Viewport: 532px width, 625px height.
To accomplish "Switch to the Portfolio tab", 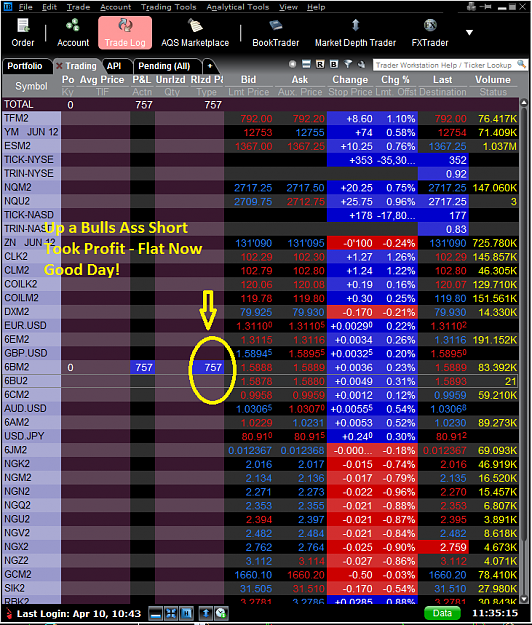I will click(26, 66).
